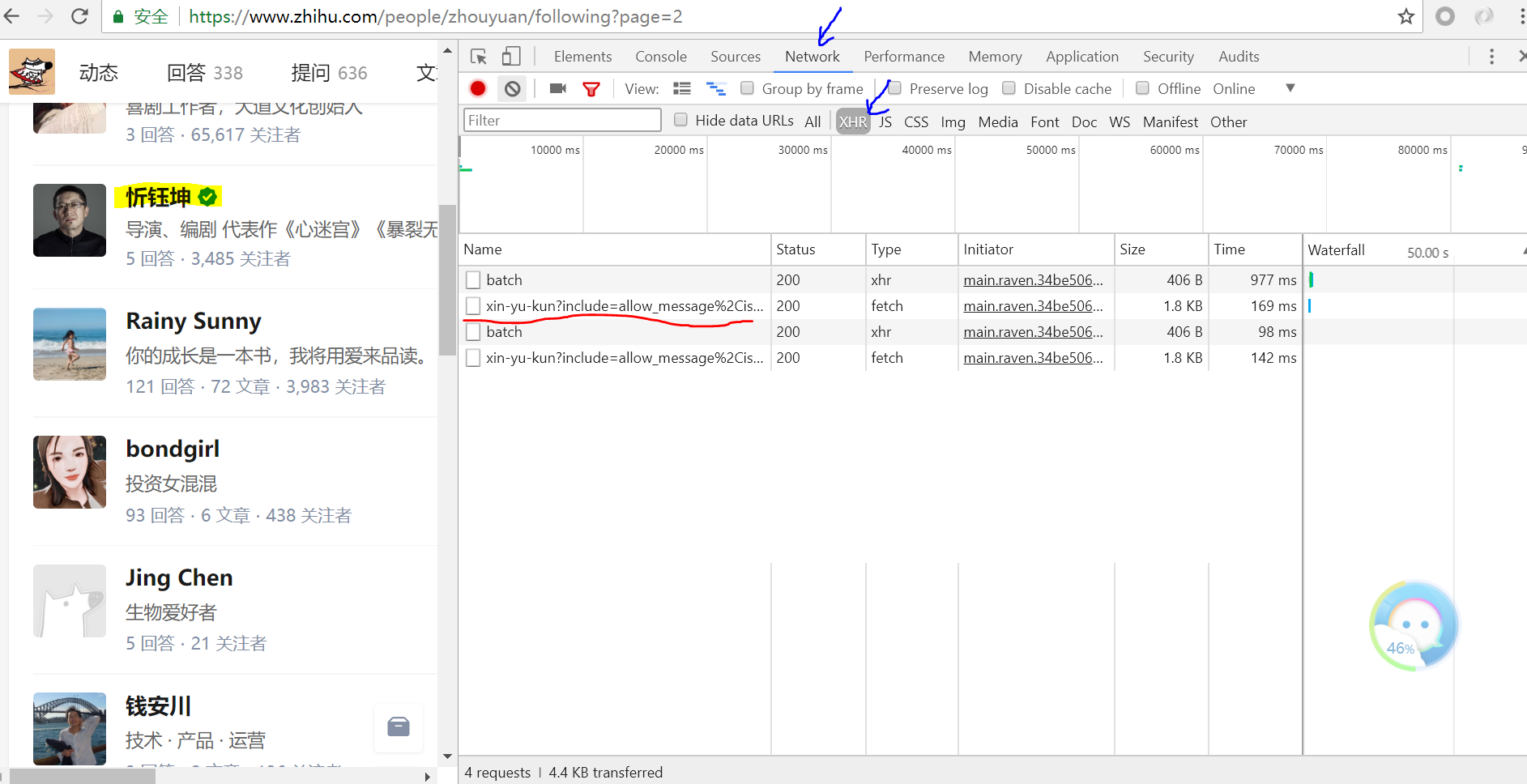The height and width of the screenshot is (784, 1527).
Task: Capture screenshots with camera icon
Action: (x=558, y=89)
